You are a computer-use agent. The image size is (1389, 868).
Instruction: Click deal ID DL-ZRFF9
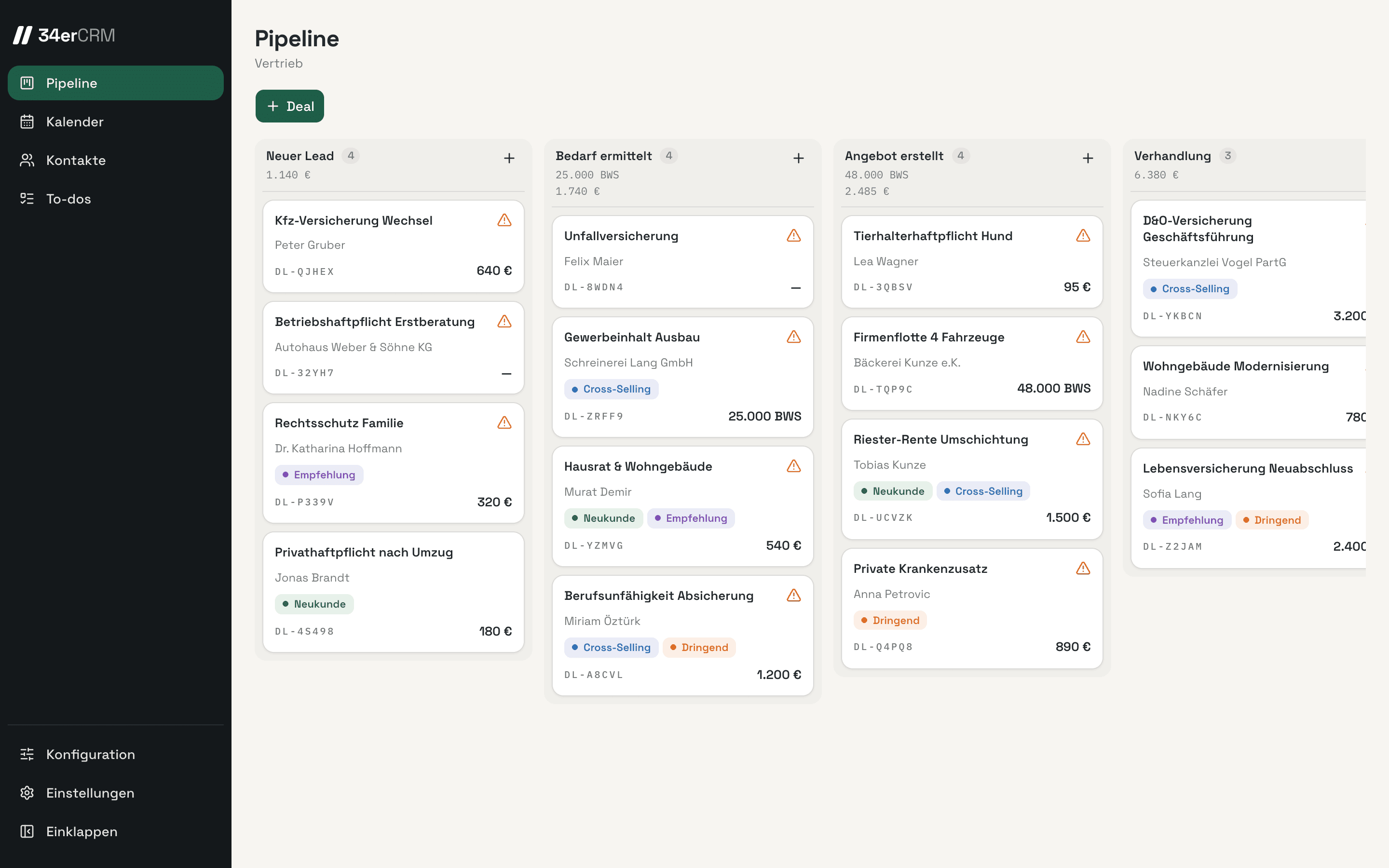(x=594, y=416)
